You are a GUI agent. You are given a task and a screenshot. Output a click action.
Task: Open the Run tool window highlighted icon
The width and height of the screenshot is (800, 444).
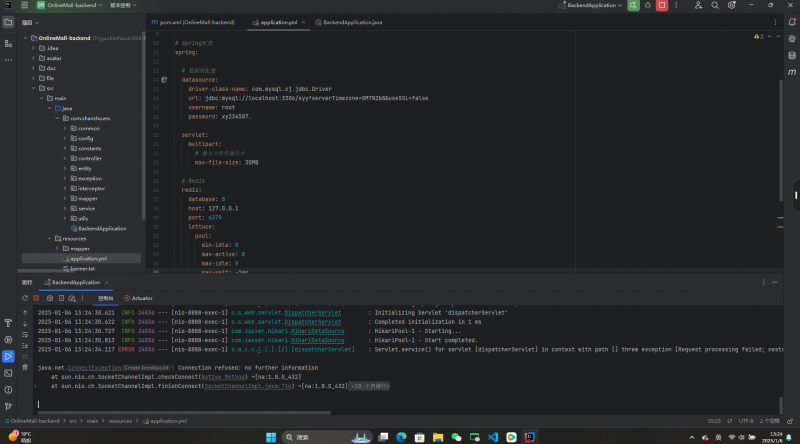coord(8,356)
